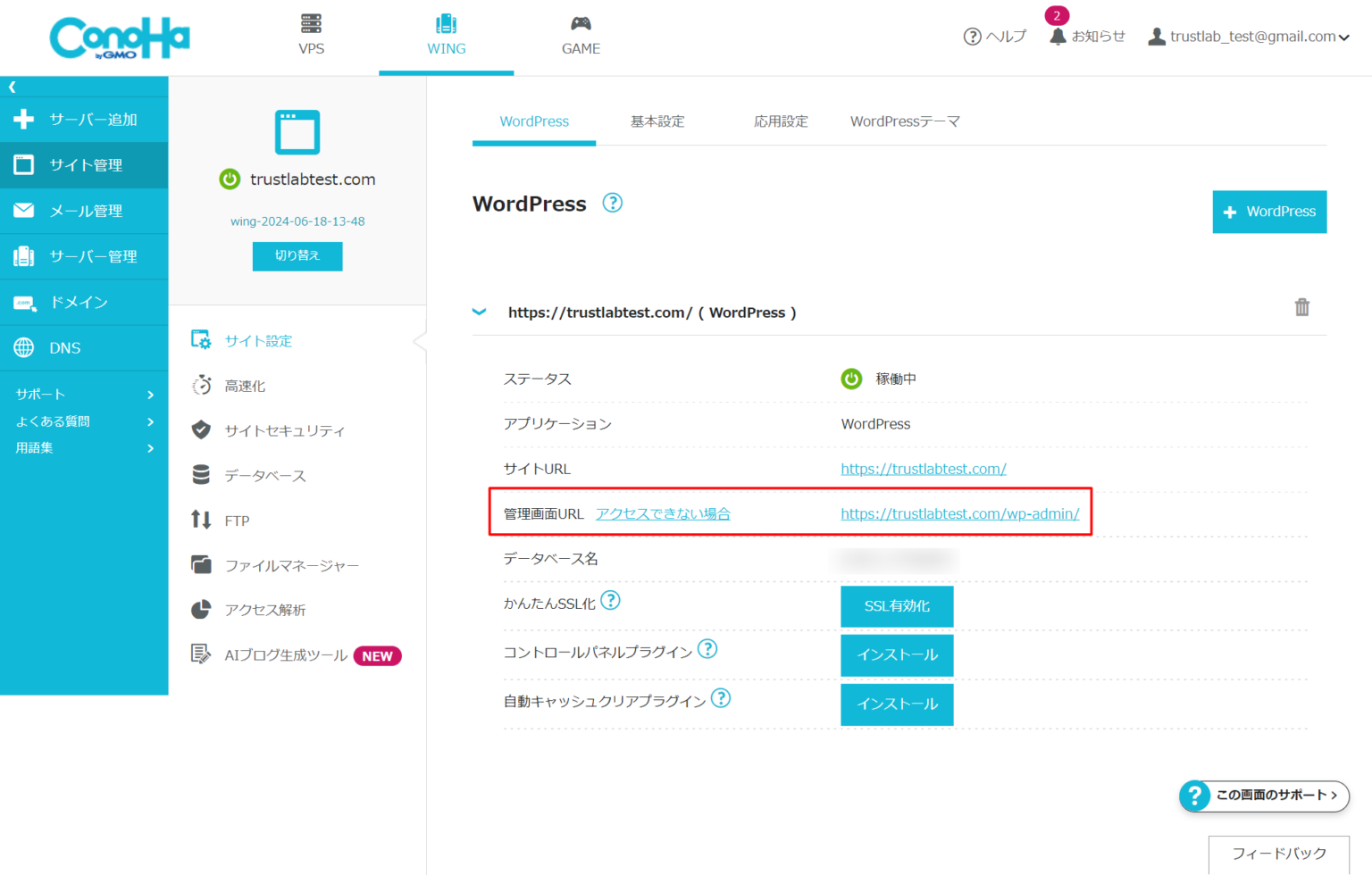This screenshot has width=1372, height=875.
Task: Open the DNS sidebar icon
Action: tap(24, 347)
